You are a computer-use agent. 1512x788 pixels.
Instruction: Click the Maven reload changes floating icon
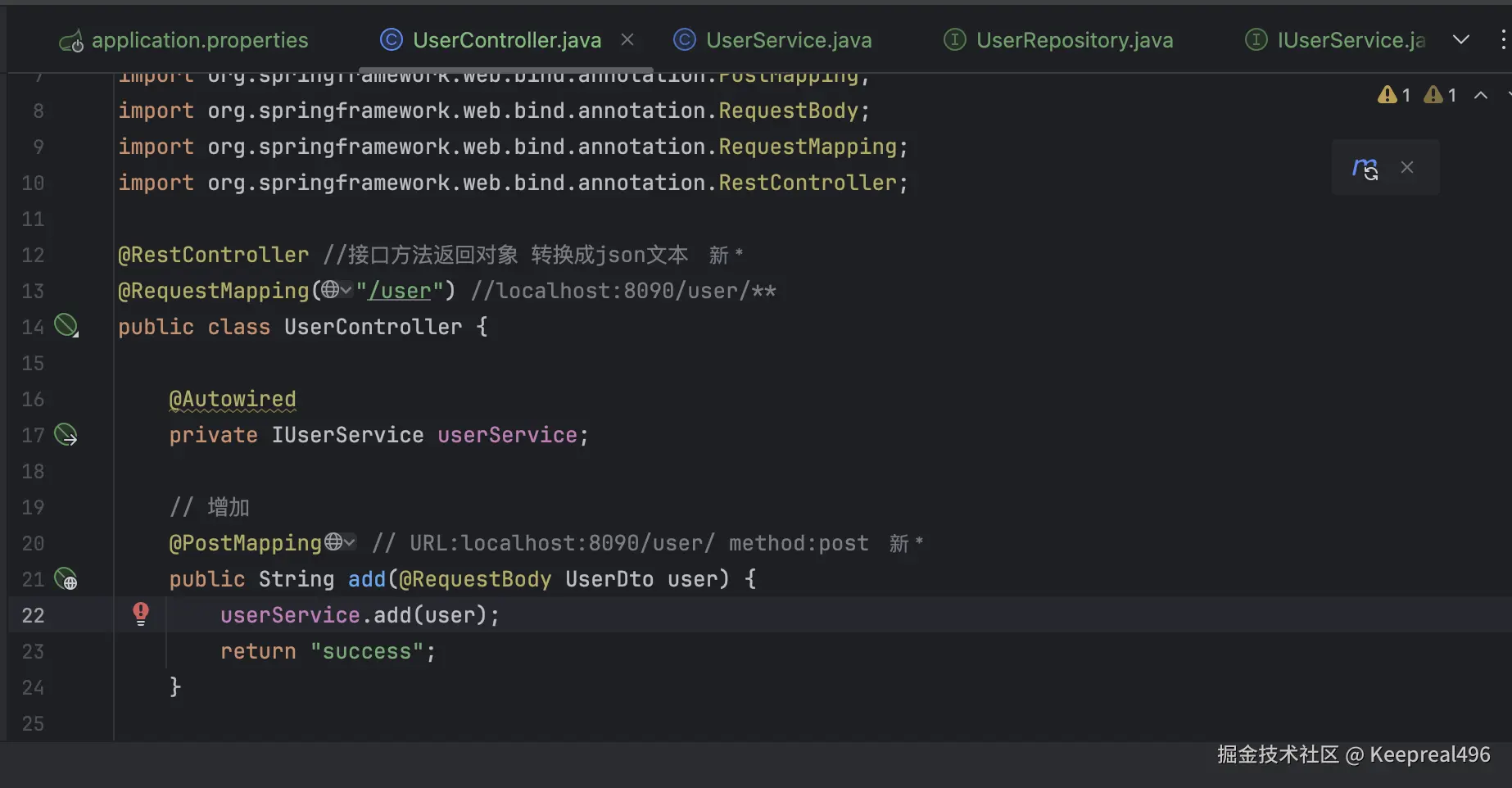point(1365,168)
